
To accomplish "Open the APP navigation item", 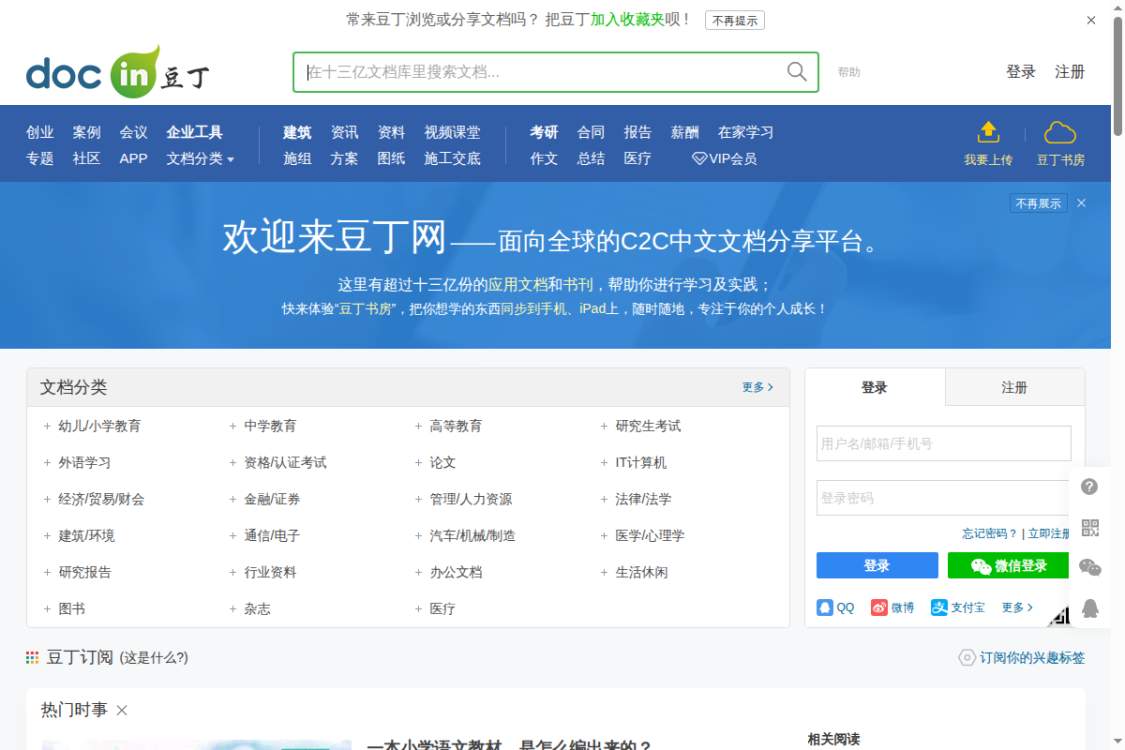I will [133, 159].
